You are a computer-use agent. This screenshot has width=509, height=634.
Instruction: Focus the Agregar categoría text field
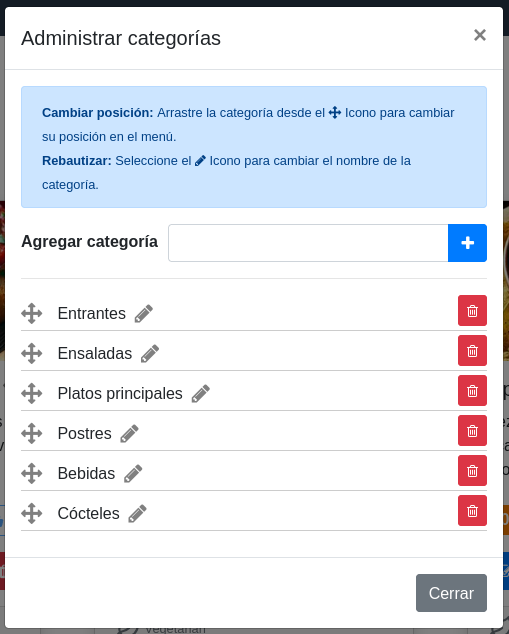click(x=308, y=243)
